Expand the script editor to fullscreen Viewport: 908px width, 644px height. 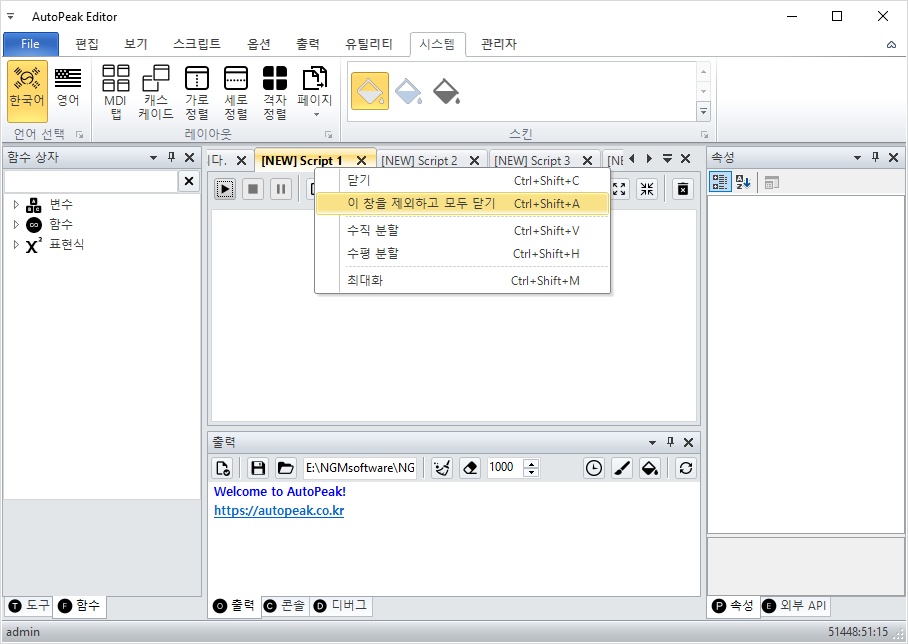pos(619,189)
